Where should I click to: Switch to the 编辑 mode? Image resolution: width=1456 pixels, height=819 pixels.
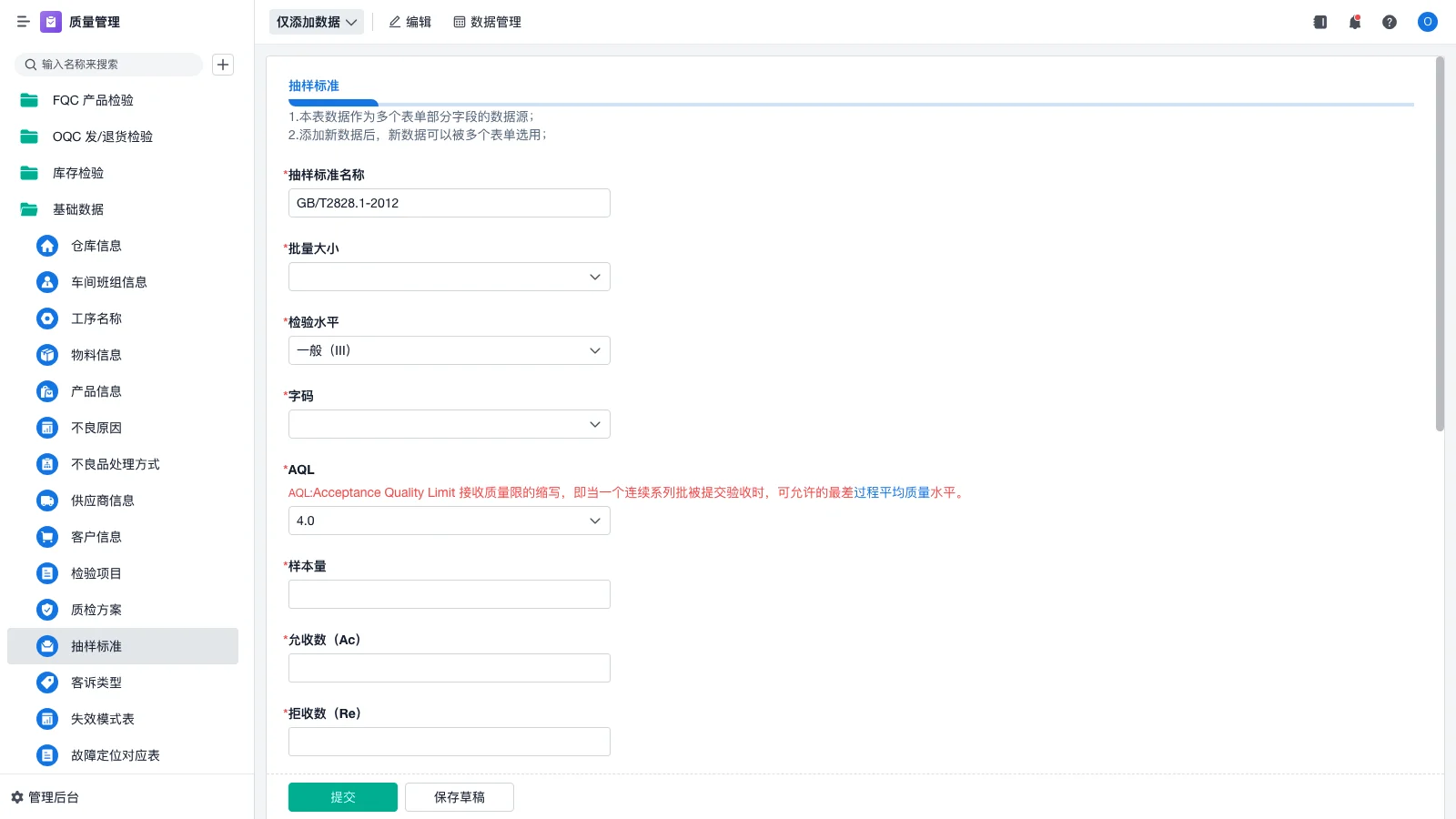point(410,22)
